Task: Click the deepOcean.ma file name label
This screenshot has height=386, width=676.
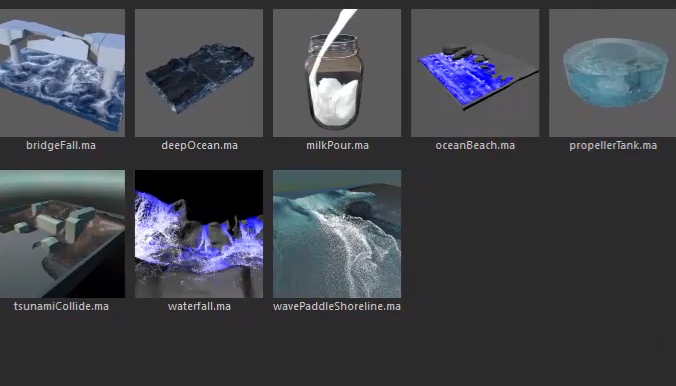Action: tap(199, 145)
